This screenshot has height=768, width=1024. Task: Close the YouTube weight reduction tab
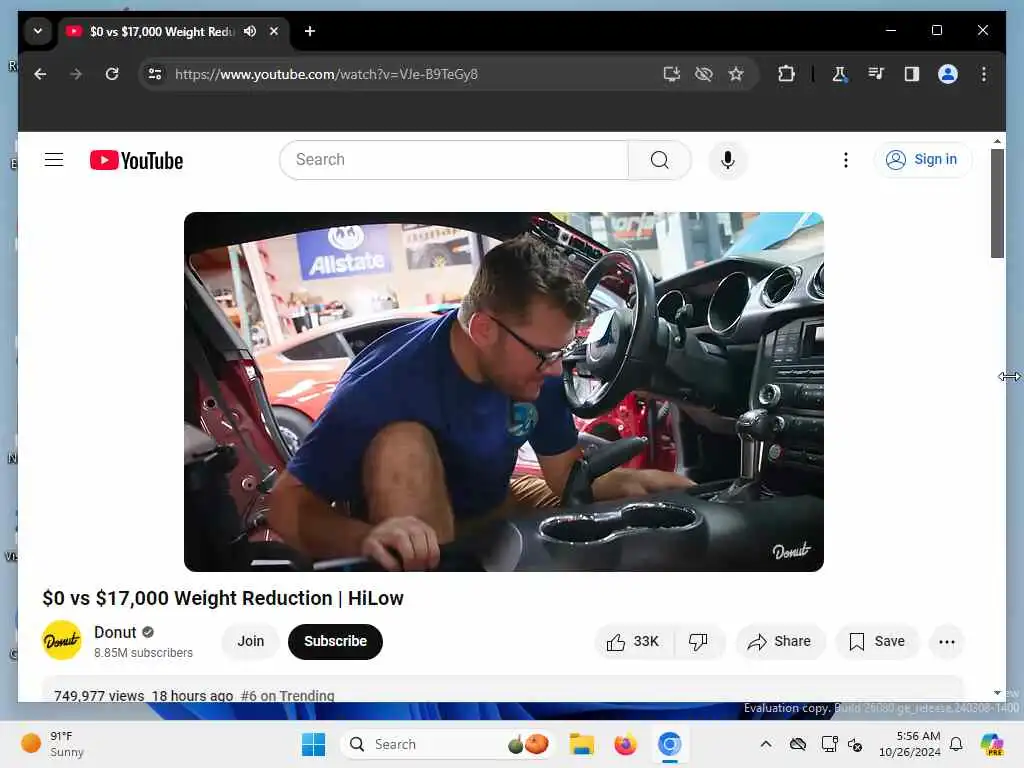click(274, 31)
